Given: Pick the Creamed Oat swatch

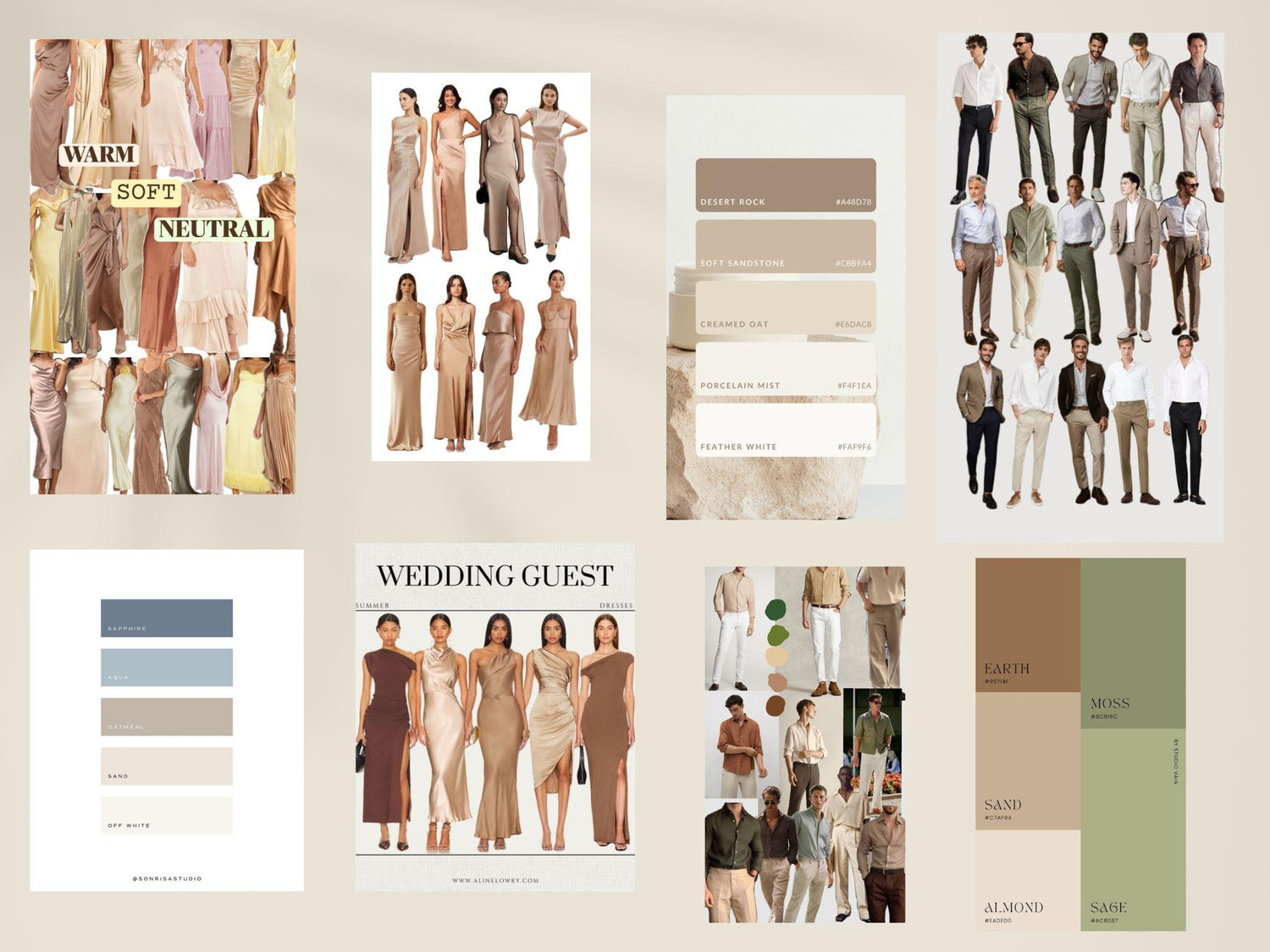Looking at the screenshot, I should click(x=786, y=307).
